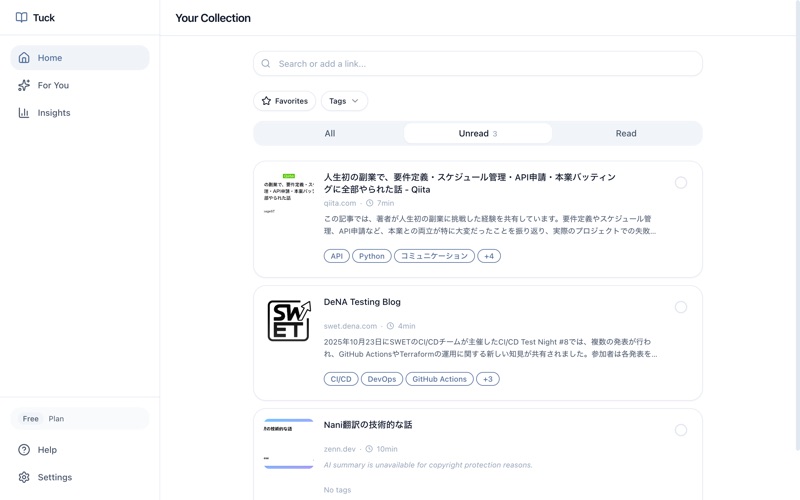Open Settings gear icon
800x500 pixels.
pos(24,477)
